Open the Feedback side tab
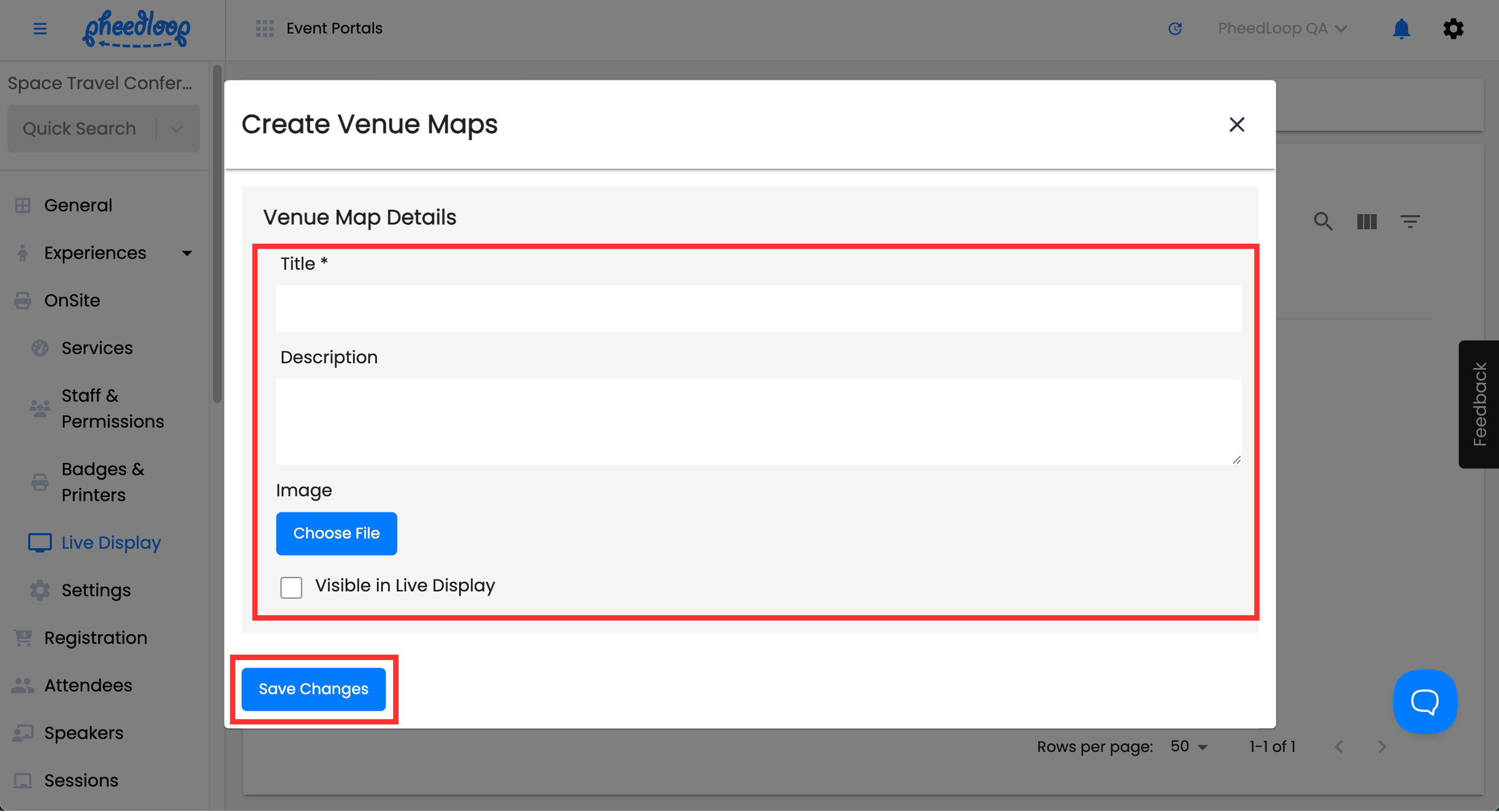This screenshot has width=1499, height=812. click(x=1478, y=404)
